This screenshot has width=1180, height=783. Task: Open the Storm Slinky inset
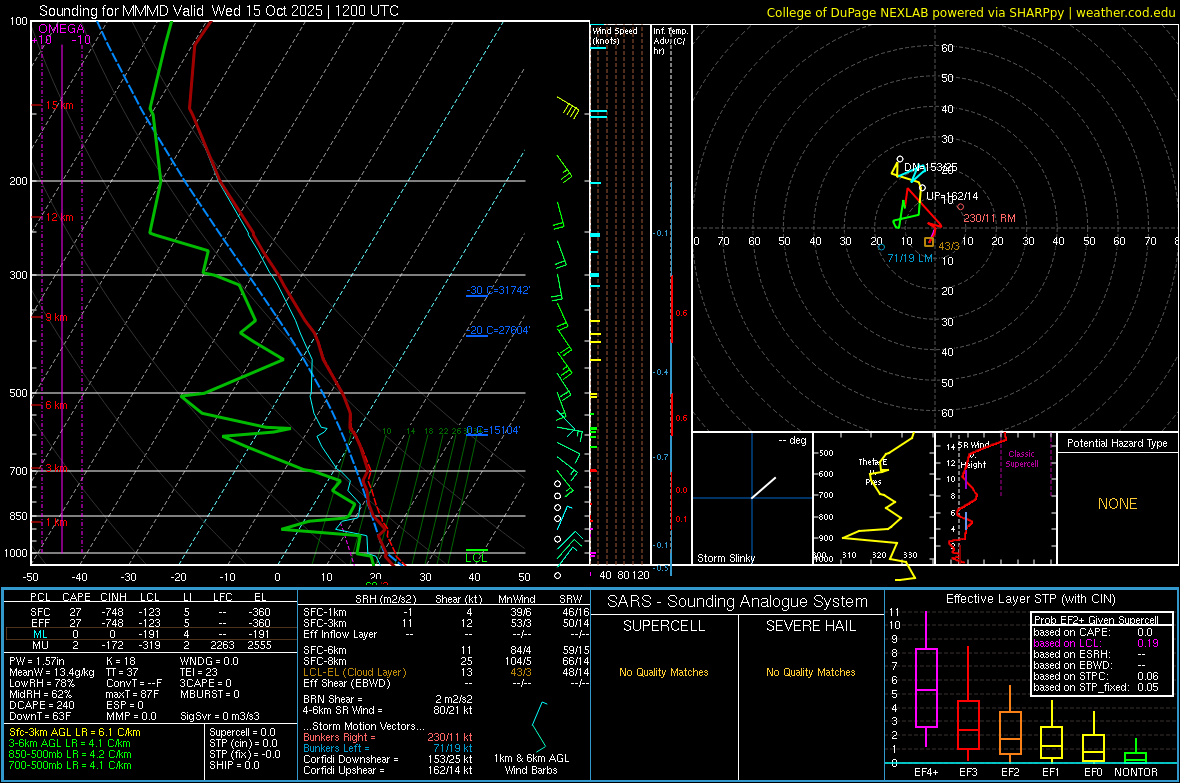pyautogui.click(x=752, y=498)
